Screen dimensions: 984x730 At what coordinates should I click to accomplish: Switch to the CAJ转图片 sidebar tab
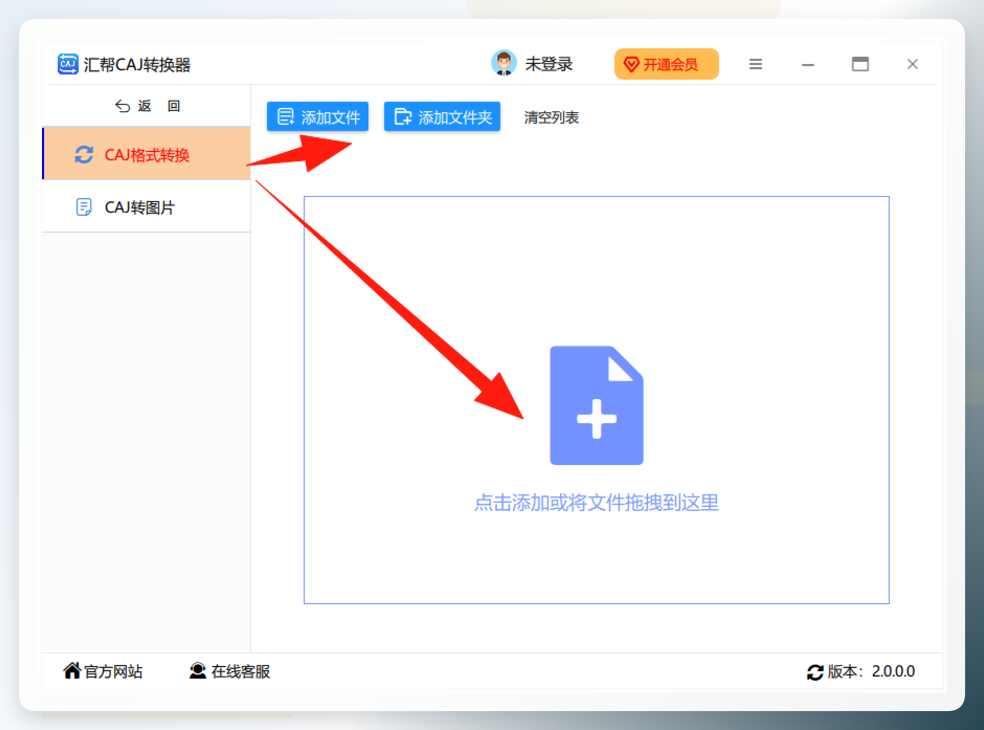146,207
